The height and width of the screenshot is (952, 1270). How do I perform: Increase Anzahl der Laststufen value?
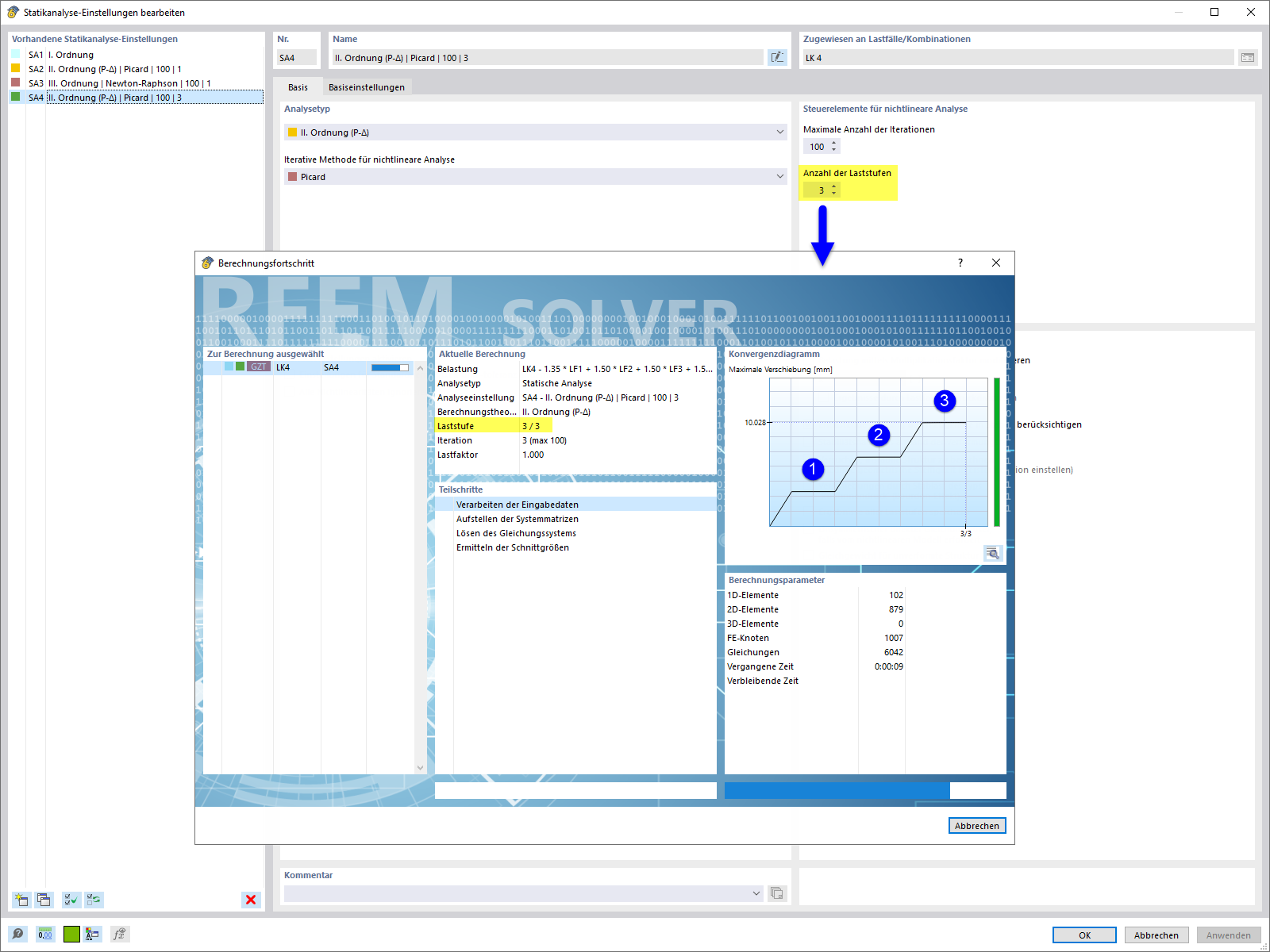pos(834,186)
